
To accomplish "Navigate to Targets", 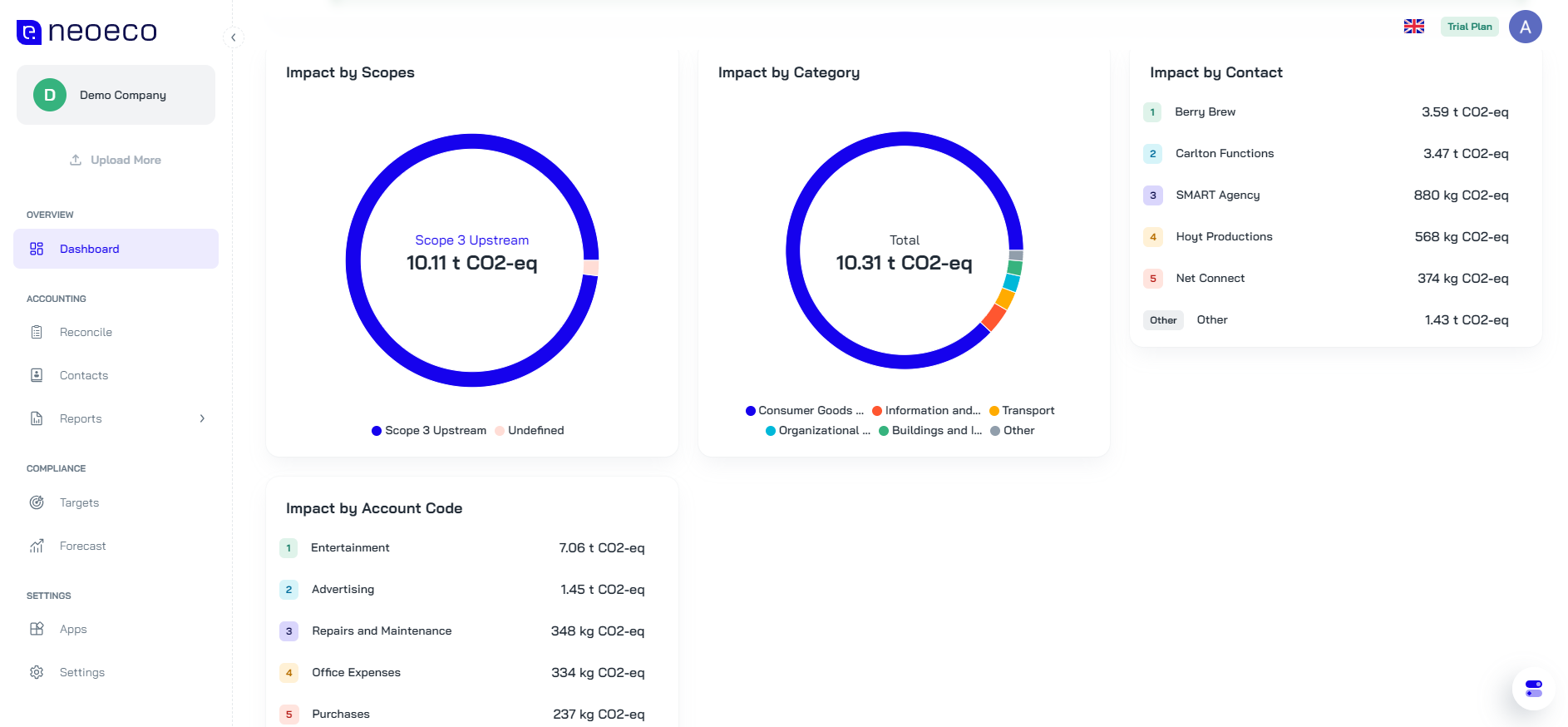I will pyautogui.click(x=116, y=502).
